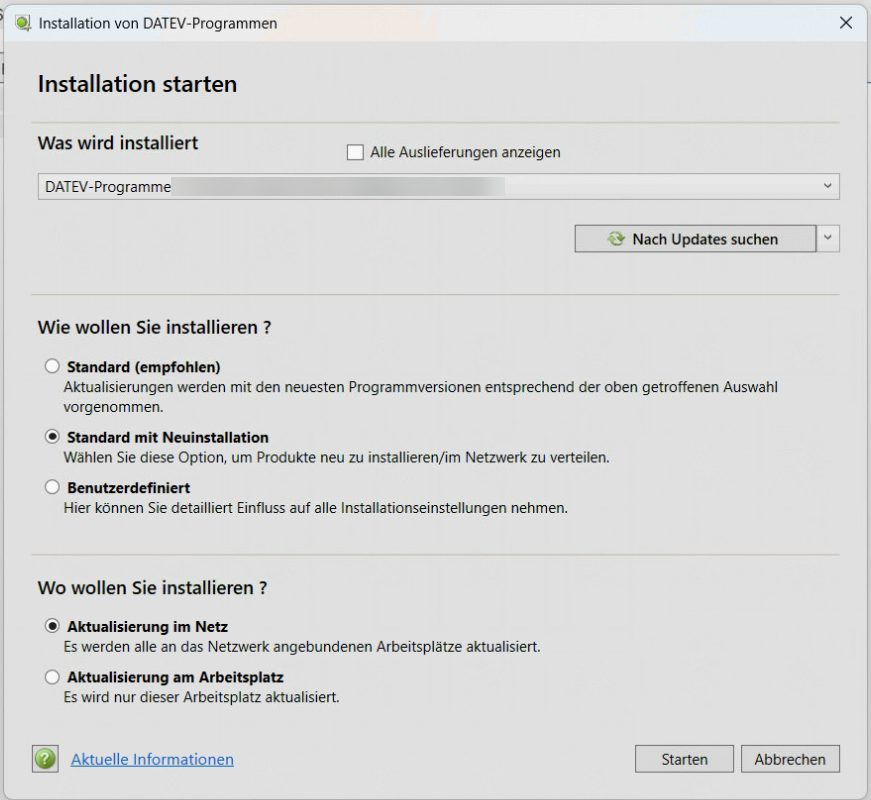871x800 pixels.
Task: Click the green refresh arrows update icon
Action: tap(616, 239)
